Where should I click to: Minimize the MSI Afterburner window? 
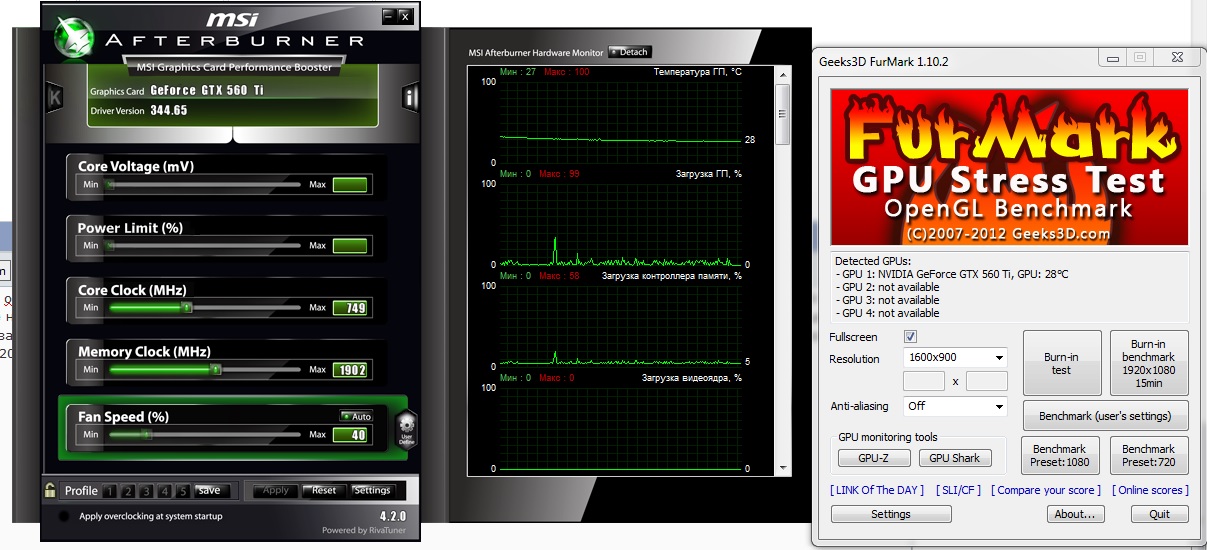pos(389,16)
